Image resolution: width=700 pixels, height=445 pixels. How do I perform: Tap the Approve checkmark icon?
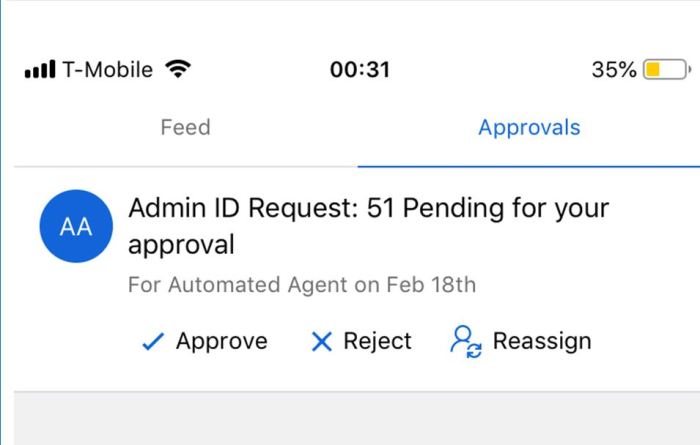pyautogui.click(x=152, y=342)
